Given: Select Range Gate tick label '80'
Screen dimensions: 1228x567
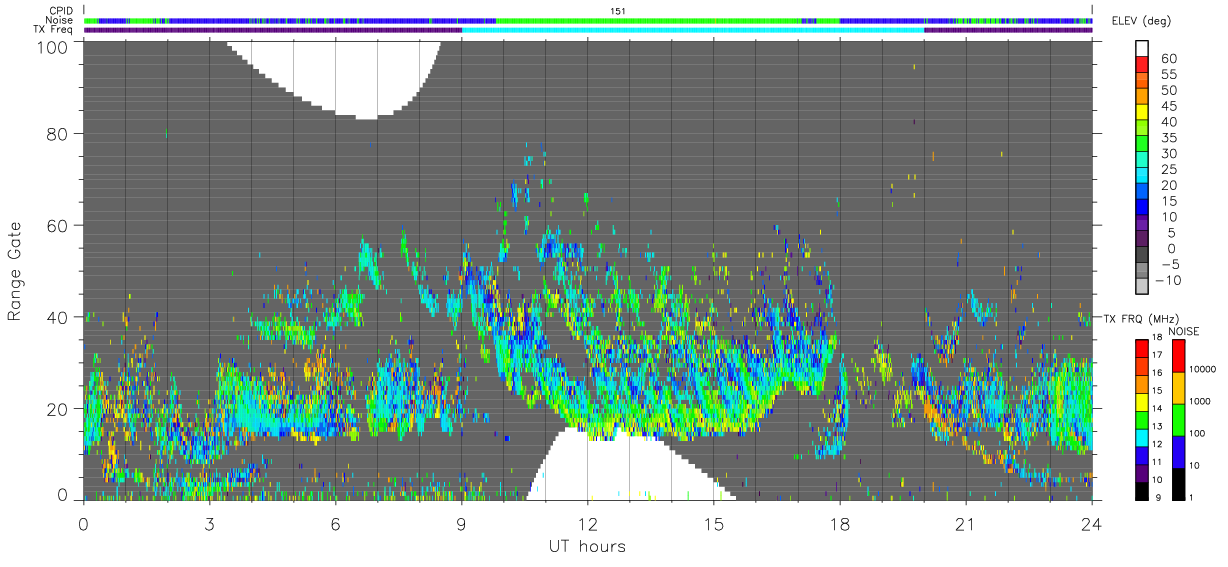Looking at the screenshot, I should point(56,133).
